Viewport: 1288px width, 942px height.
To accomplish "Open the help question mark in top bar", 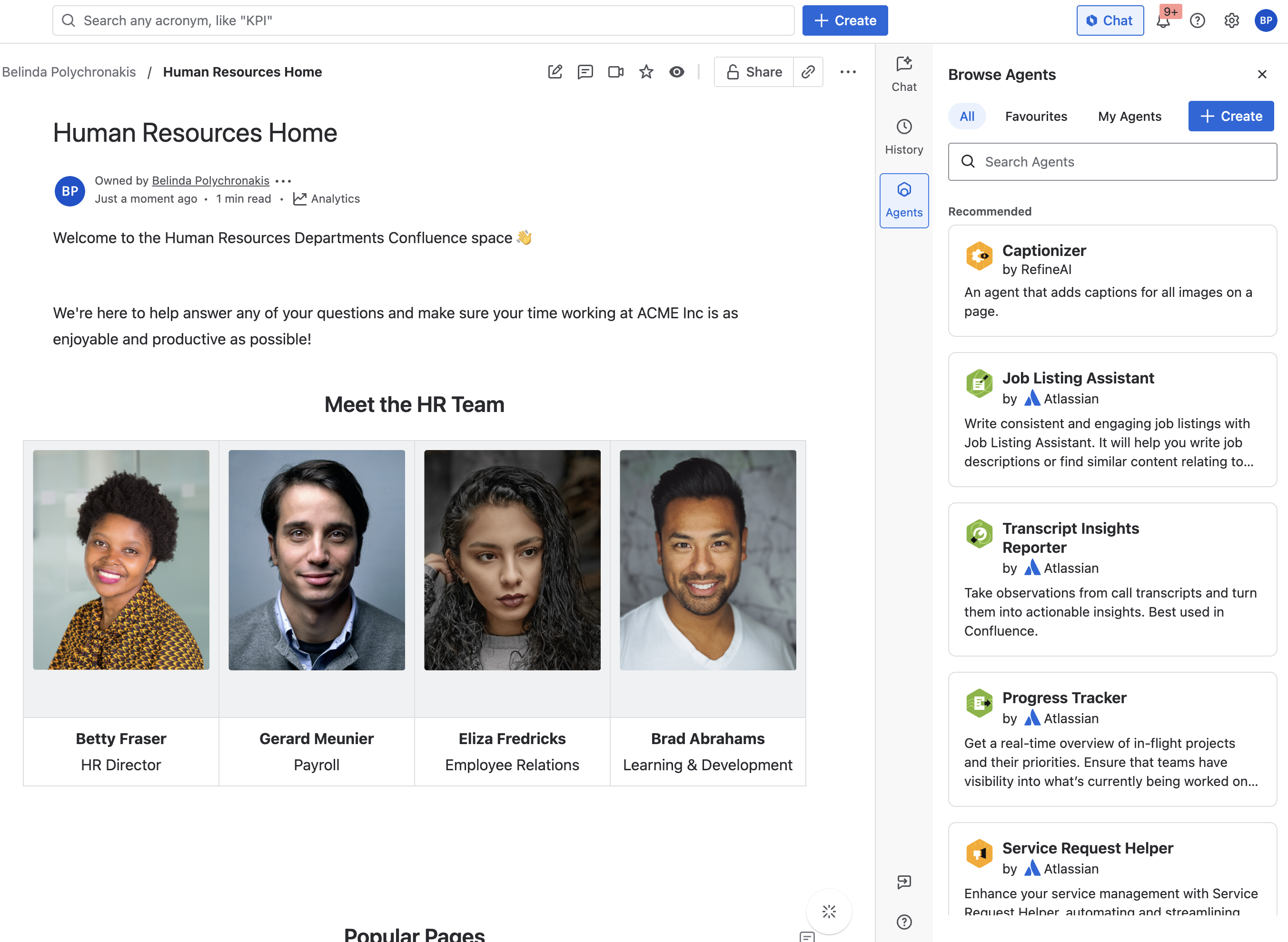I will [x=1197, y=21].
